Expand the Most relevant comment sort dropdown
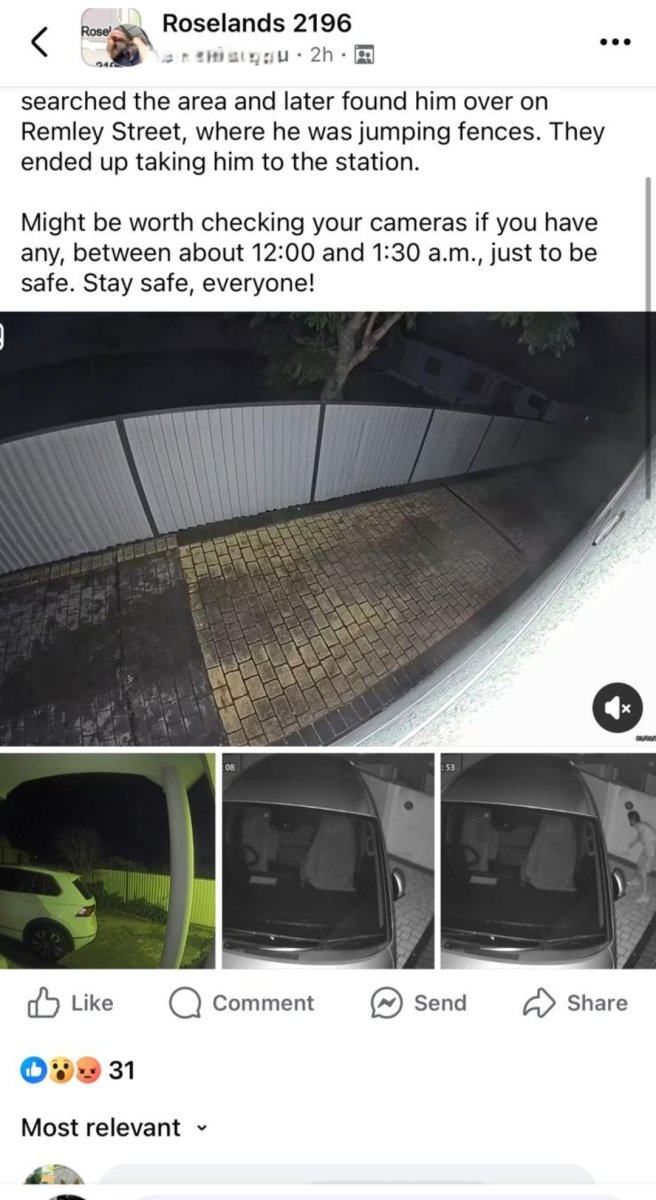This screenshot has width=656, height=1200. 114,1127
